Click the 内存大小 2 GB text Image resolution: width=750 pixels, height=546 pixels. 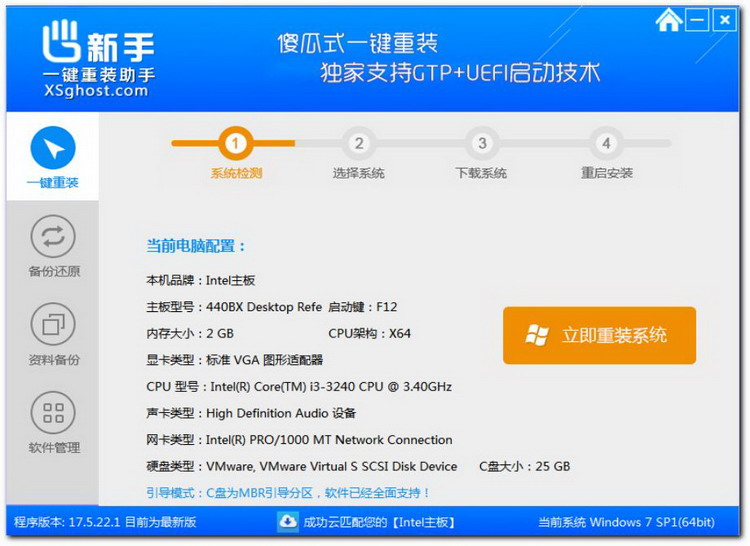(190, 333)
